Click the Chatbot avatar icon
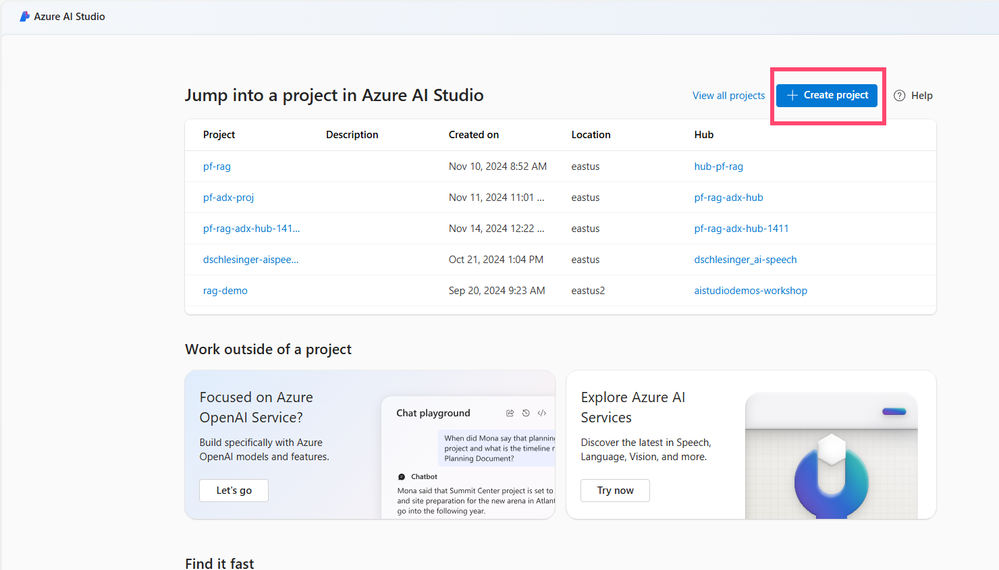Viewport: 999px width, 570px height. [401, 476]
